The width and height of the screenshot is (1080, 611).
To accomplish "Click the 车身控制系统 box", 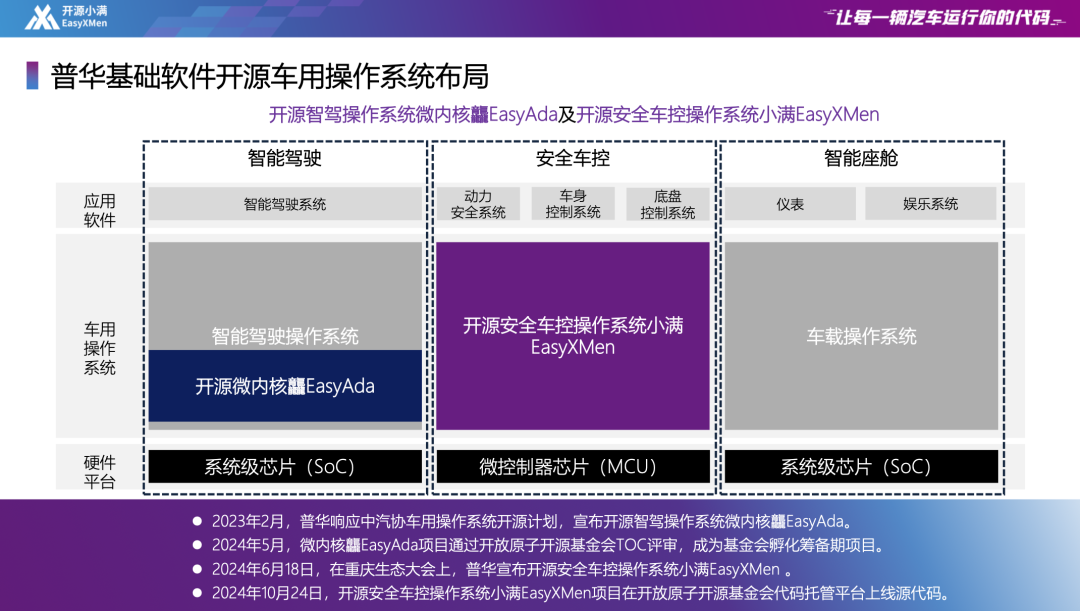I will tap(573, 204).
